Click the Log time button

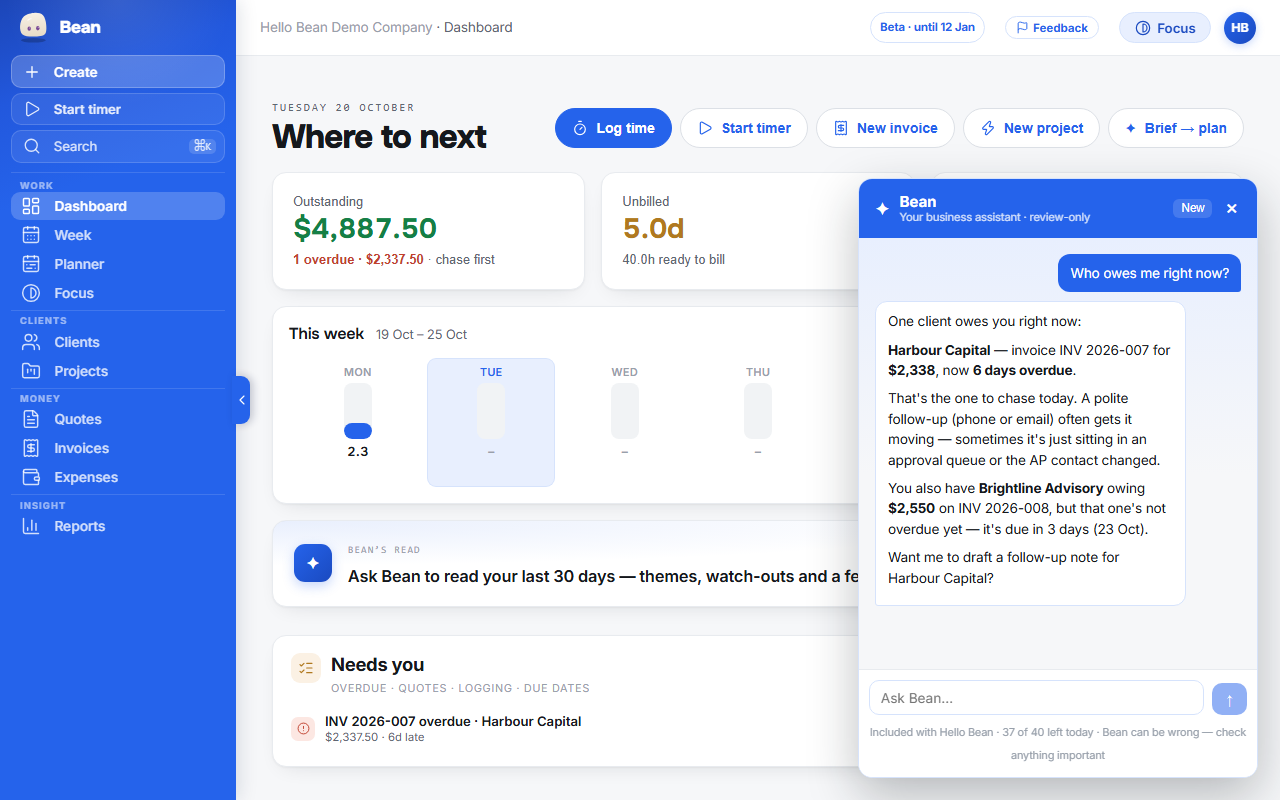pos(614,128)
